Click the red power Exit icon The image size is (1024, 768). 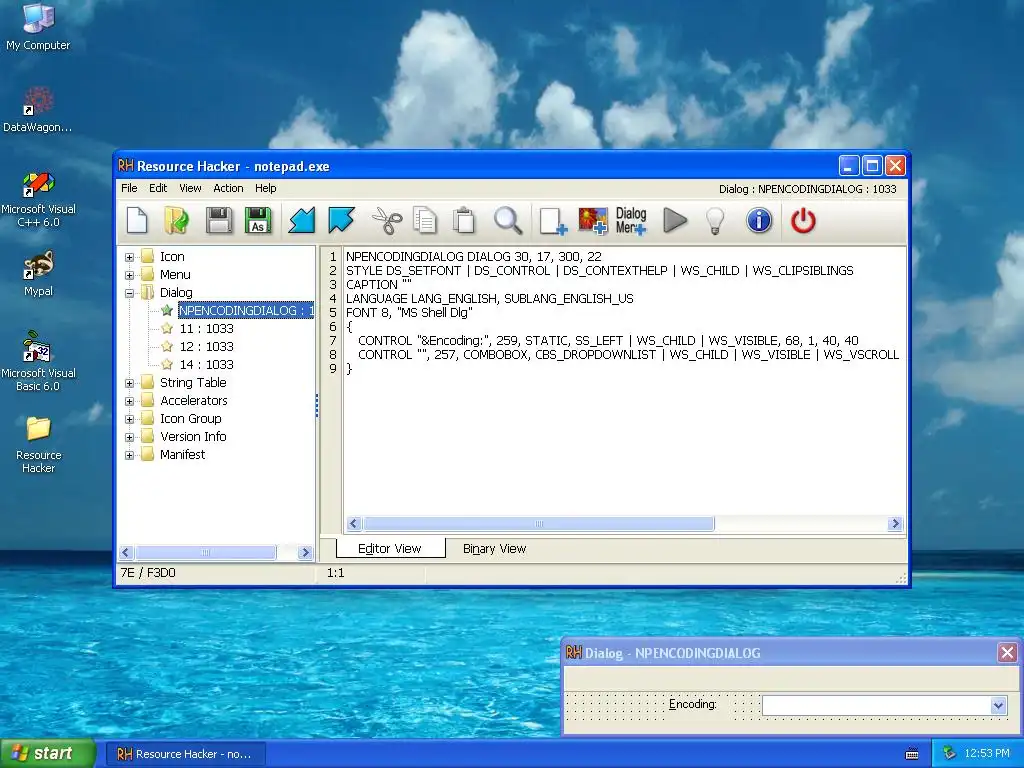[x=803, y=221]
